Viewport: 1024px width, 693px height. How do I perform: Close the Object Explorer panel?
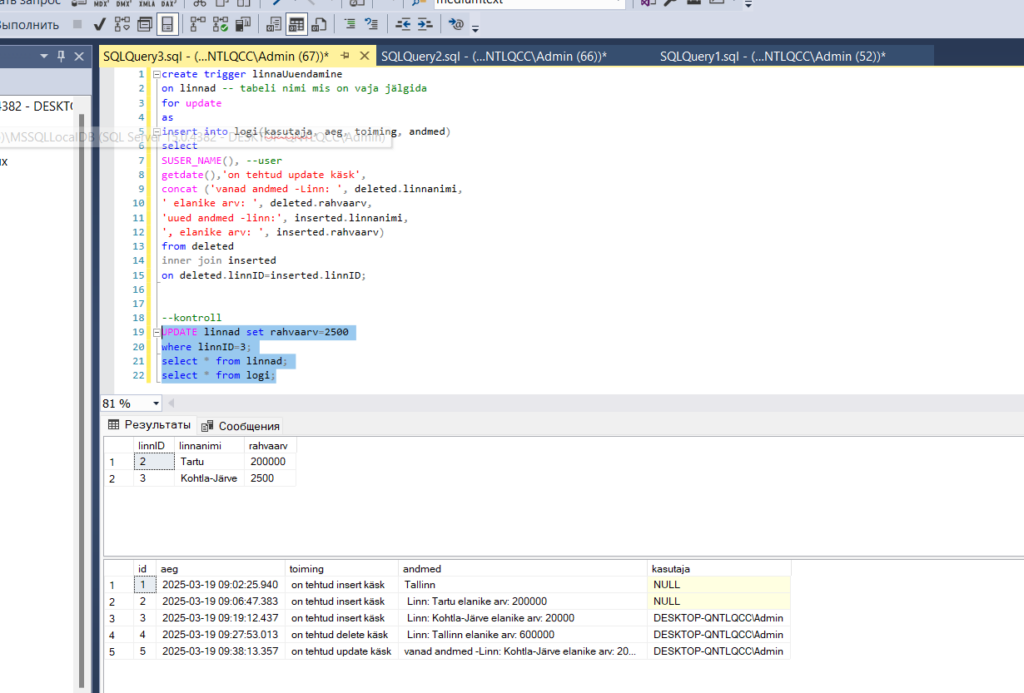tap(79, 56)
